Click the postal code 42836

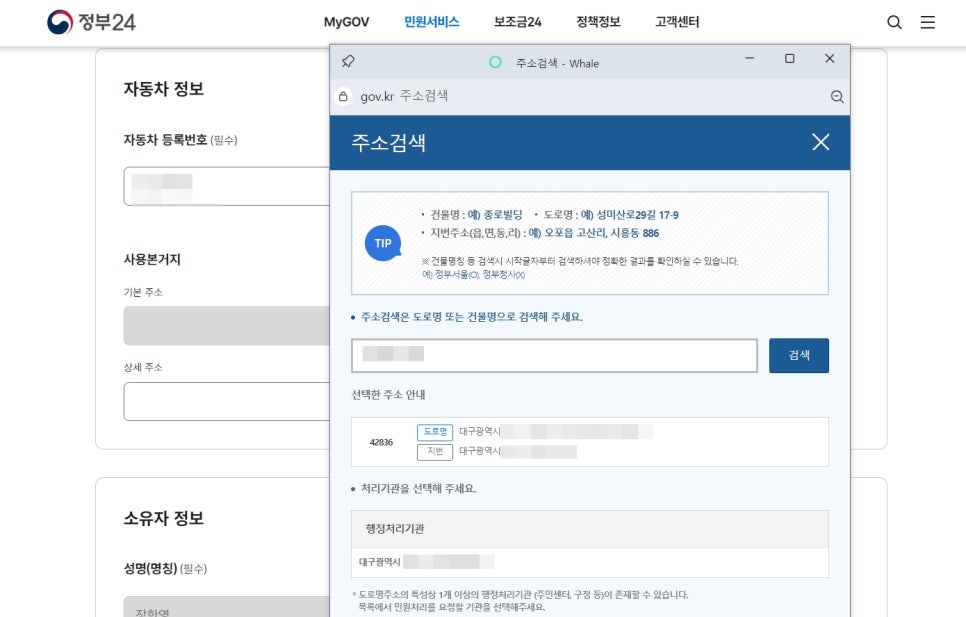click(x=381, y=442)
